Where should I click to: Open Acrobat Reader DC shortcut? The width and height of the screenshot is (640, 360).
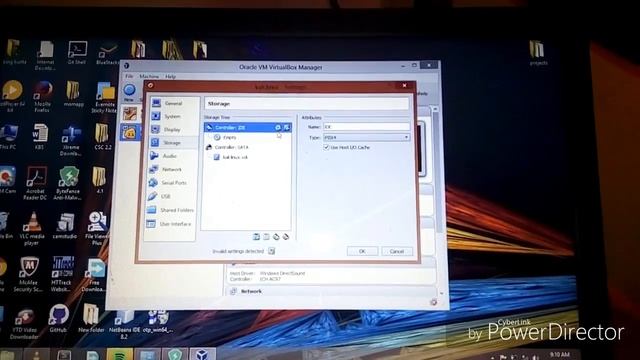tap(36, 183)
